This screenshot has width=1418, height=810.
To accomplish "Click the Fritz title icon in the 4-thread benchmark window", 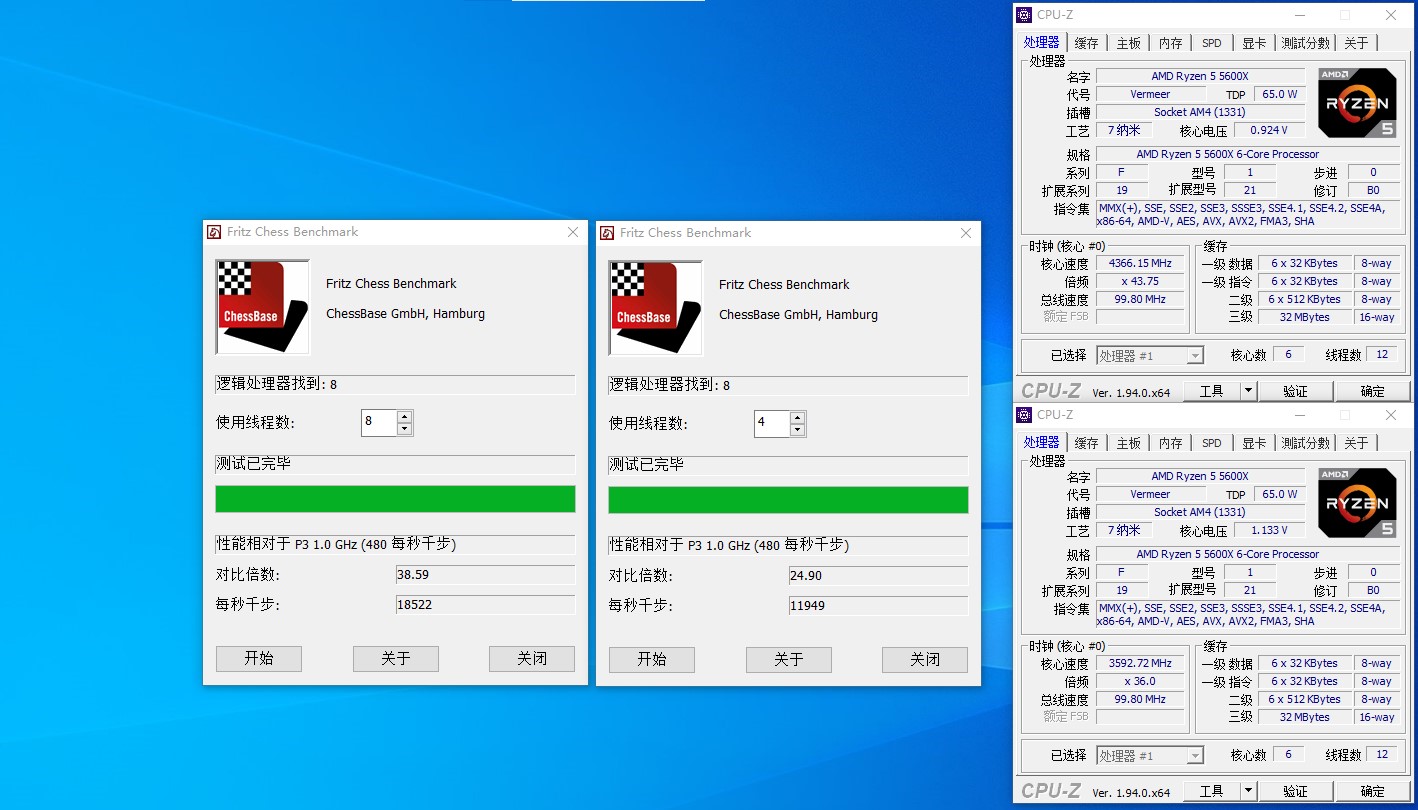I will click(607, 233).
